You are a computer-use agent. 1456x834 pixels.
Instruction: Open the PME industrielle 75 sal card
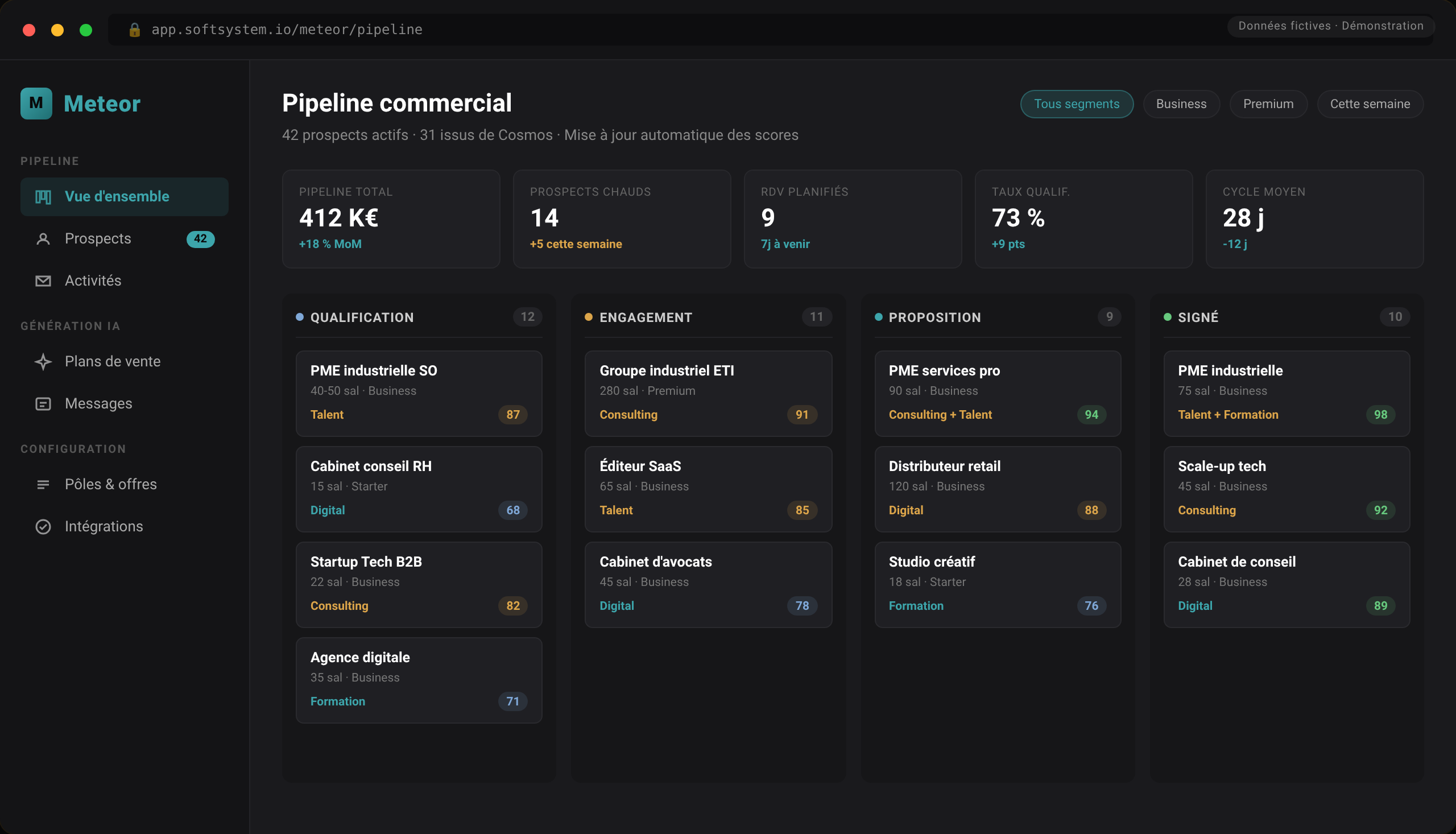click(1287, 394)
